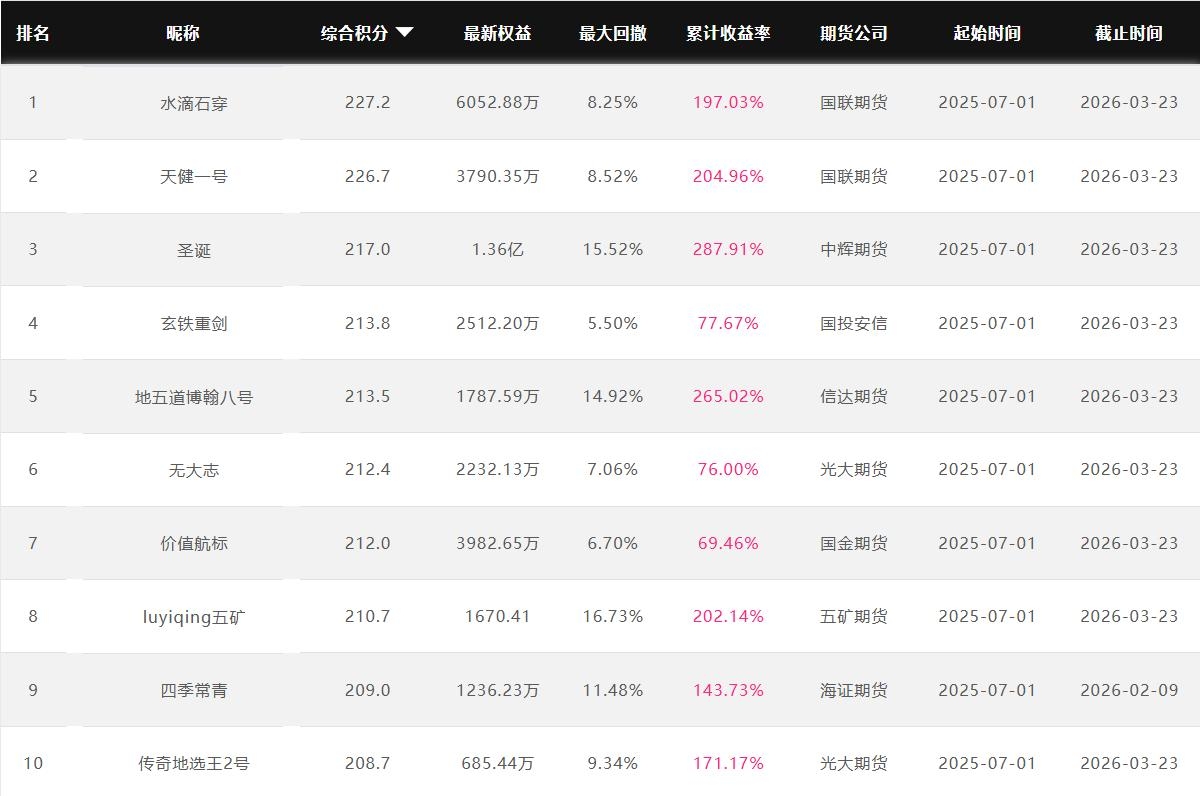Open the 水滴石穿 trader profile

tap(194, 103)
